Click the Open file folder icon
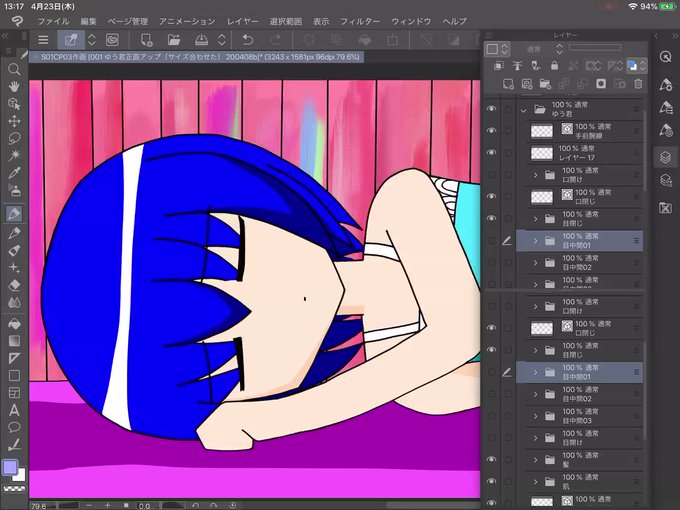Viewport: 680px width, 510px height. [x=174, y=40]
